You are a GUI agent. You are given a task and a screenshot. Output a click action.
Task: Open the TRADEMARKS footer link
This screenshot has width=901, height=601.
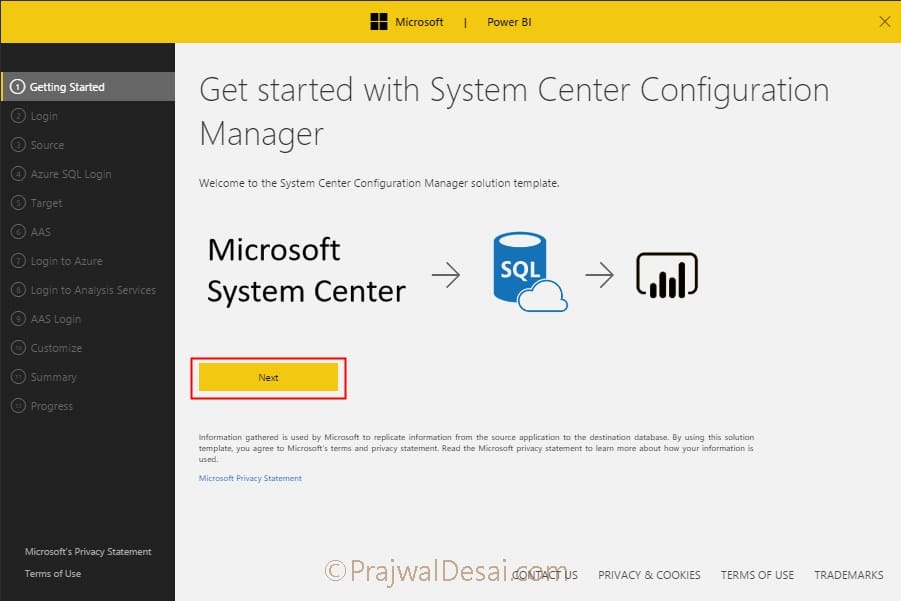click(849, 575)
